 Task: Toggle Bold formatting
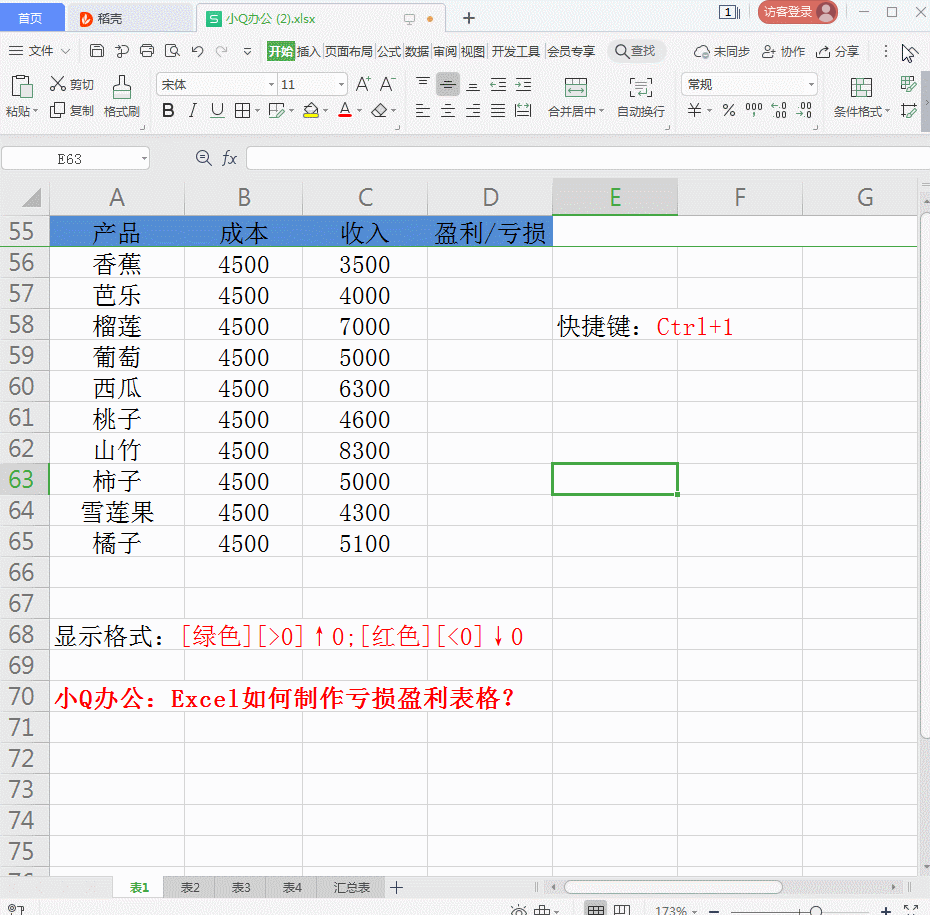[x=168, y=111]
